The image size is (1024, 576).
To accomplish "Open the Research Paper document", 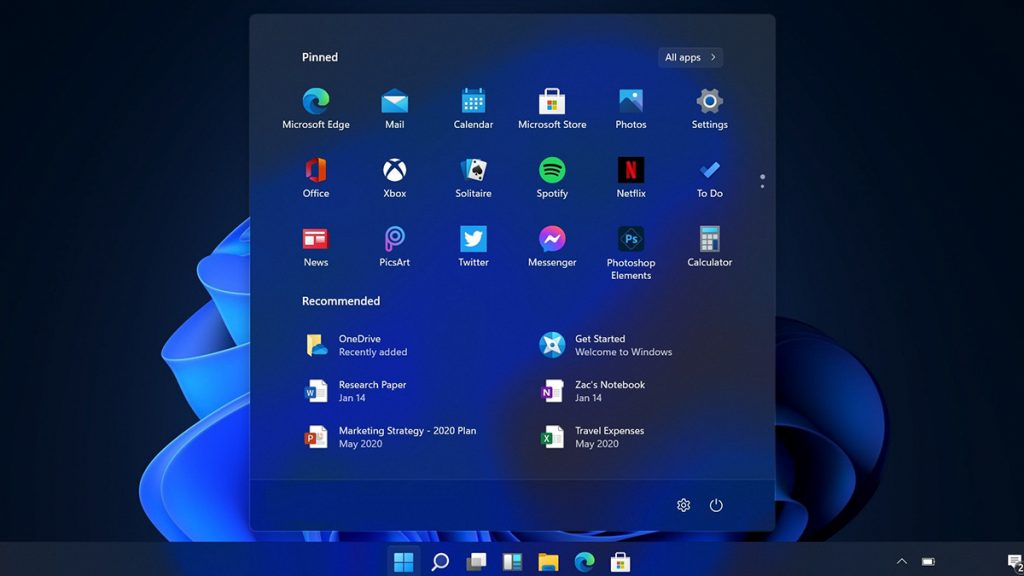I will pos(370,391).
